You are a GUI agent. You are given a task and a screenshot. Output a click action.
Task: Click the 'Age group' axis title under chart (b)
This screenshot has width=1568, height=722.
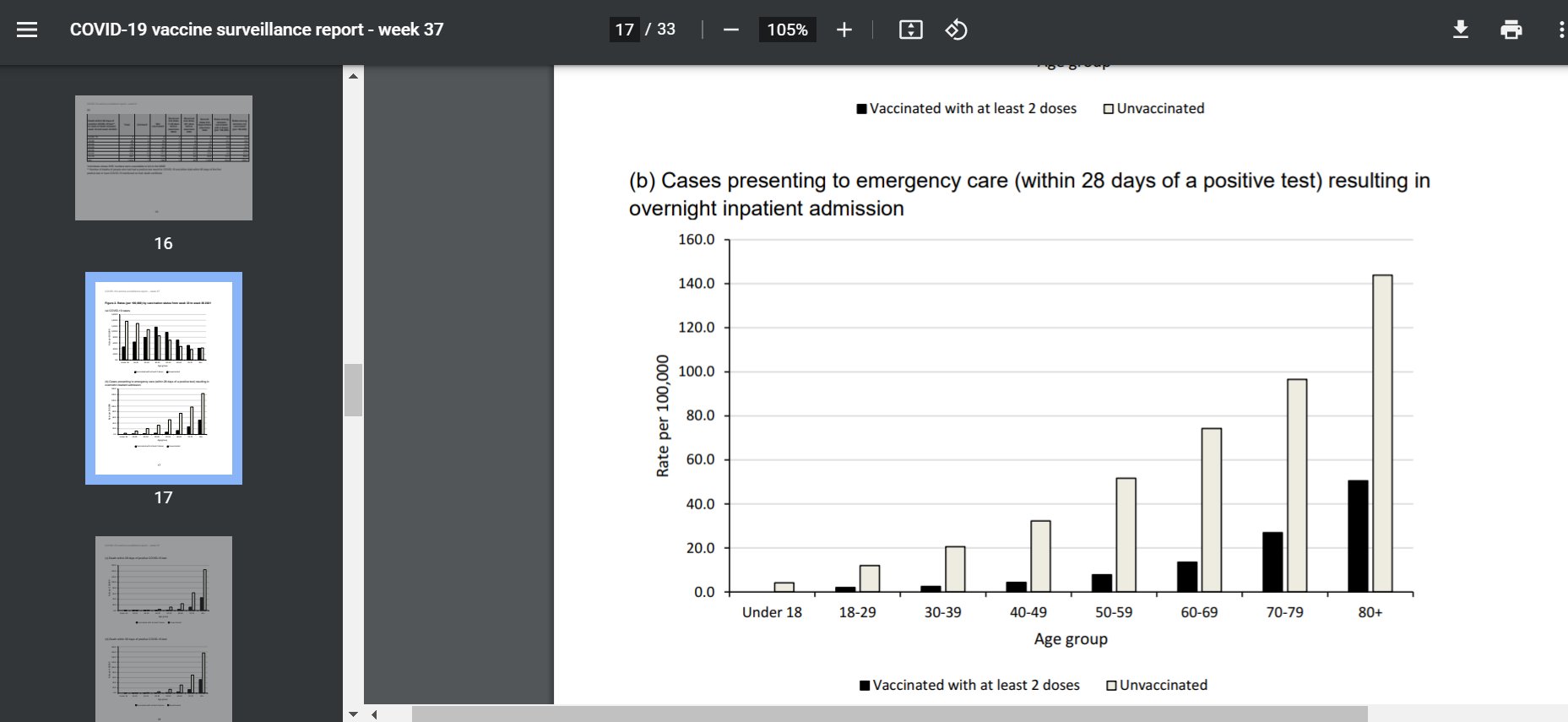click(1071, 639)
